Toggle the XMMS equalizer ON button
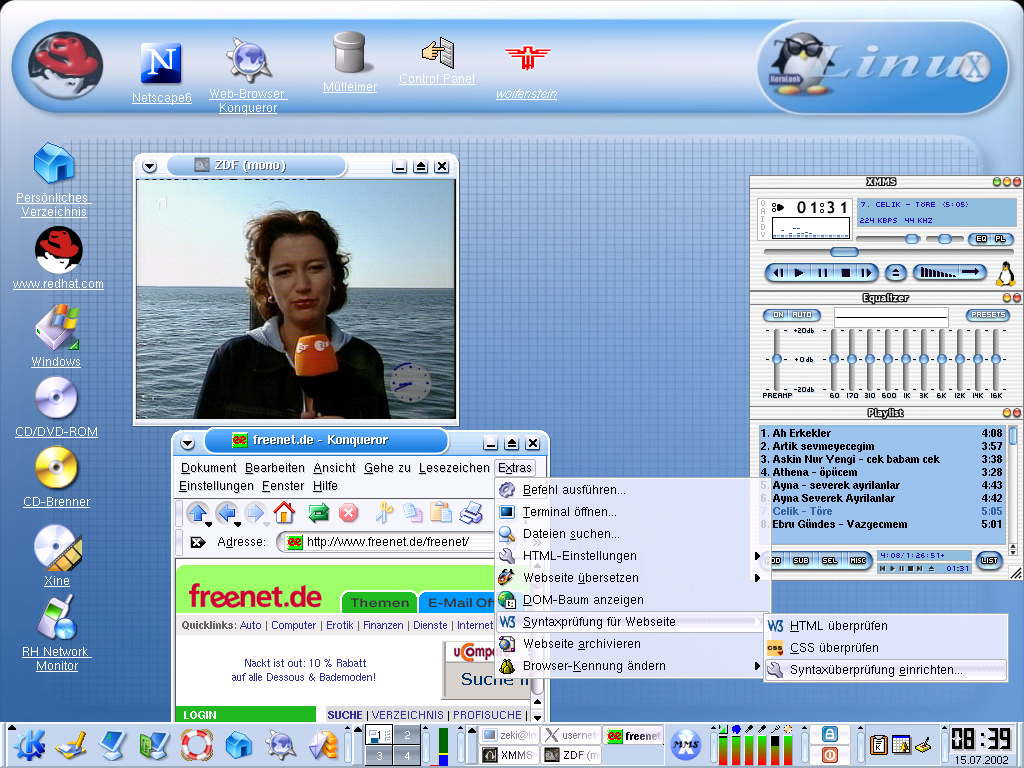The image size is (1024, 768). [778, 315]
